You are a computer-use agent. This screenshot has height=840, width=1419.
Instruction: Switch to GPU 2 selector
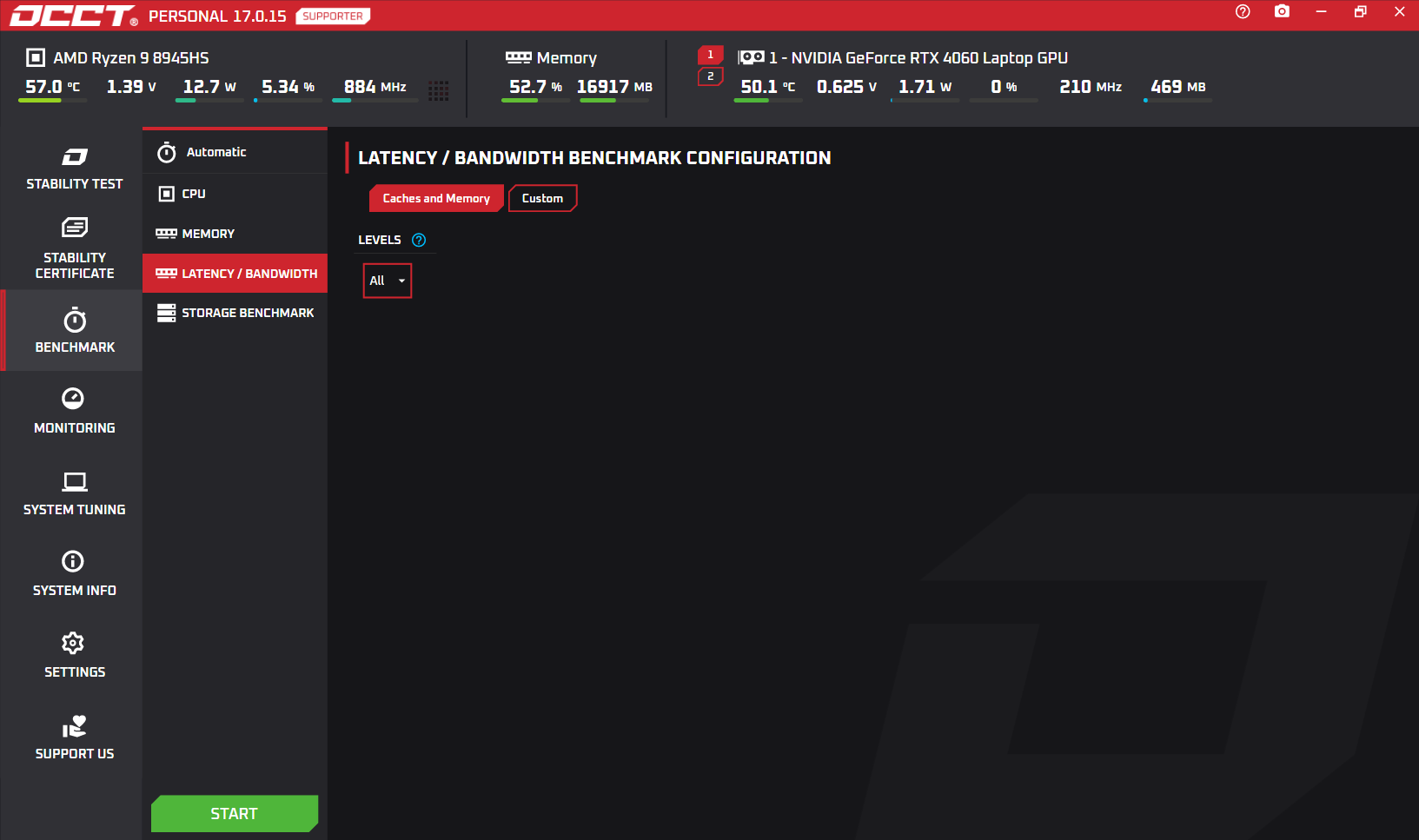pyautogui.click(x=710, y=76)
